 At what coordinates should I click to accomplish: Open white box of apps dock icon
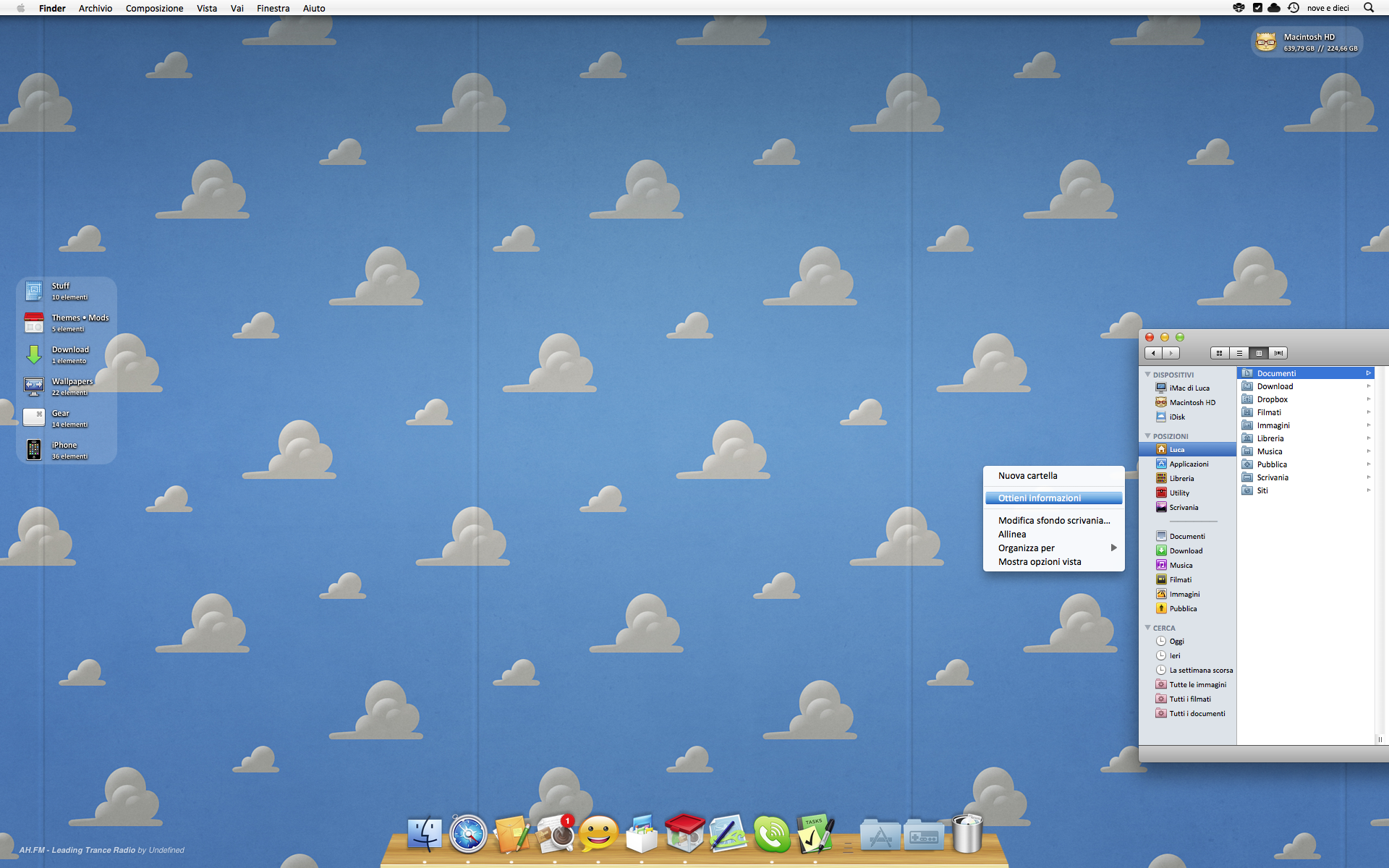pos(642,834)
